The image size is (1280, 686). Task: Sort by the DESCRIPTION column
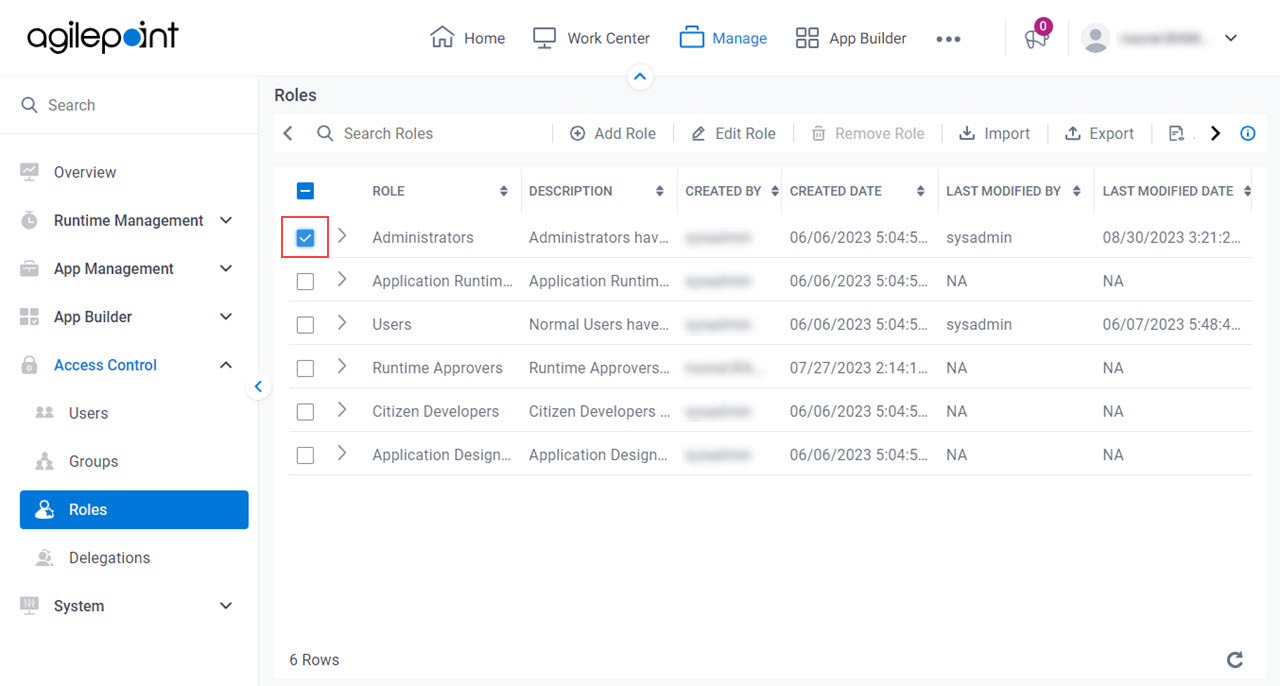click(660, 191)
